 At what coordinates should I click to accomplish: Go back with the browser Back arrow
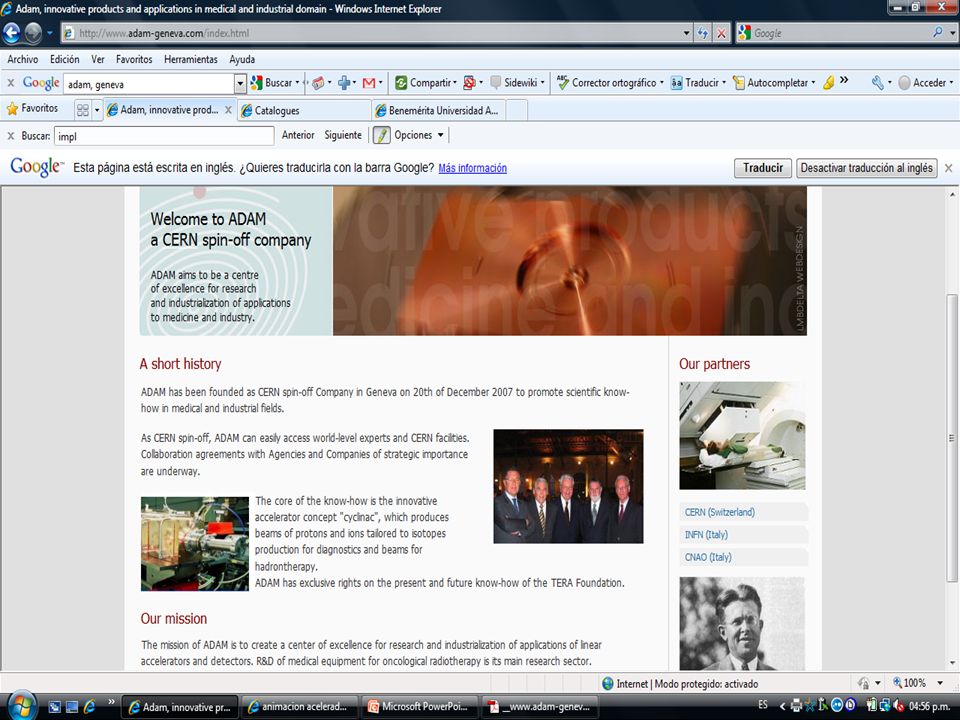(x=12, y=33)
